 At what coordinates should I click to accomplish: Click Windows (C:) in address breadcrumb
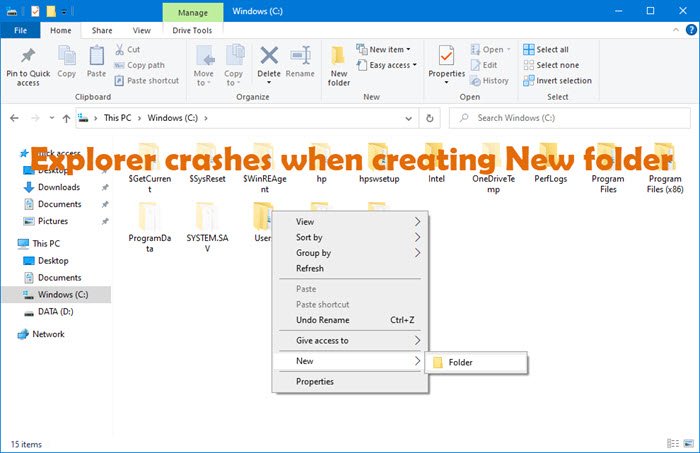tap(173, 118)
